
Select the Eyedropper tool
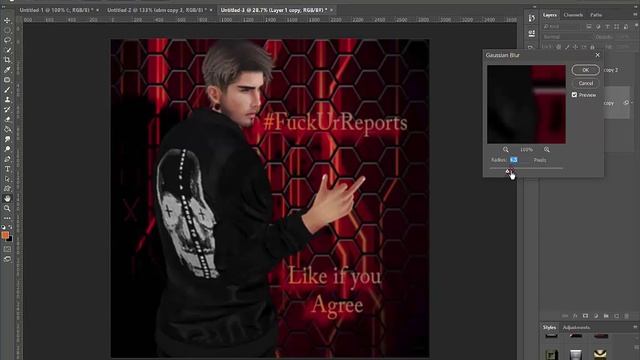(x=7, y=70)
